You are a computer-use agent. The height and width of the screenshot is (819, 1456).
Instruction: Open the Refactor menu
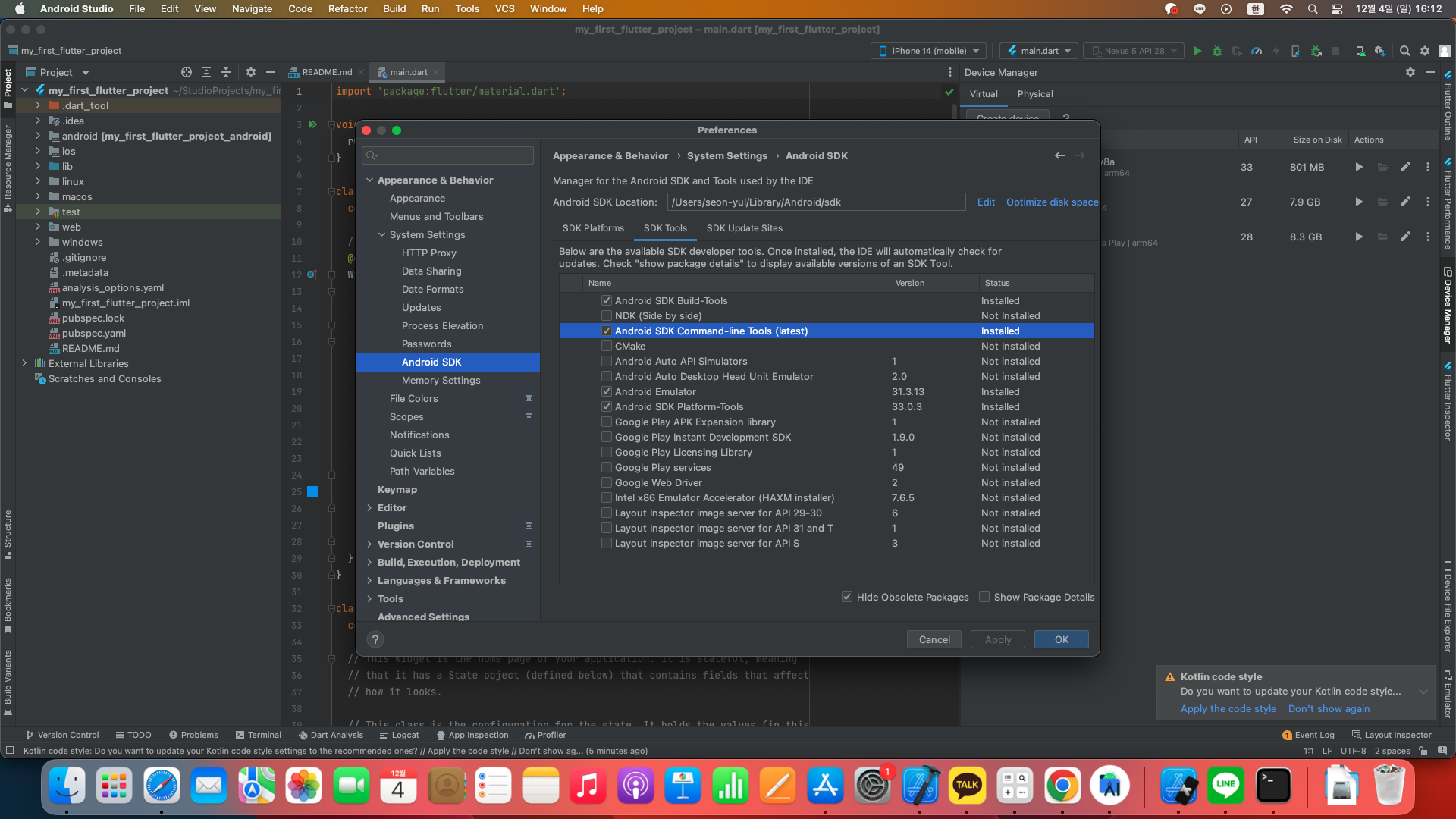pyautogui.click(x=347, y=8)
